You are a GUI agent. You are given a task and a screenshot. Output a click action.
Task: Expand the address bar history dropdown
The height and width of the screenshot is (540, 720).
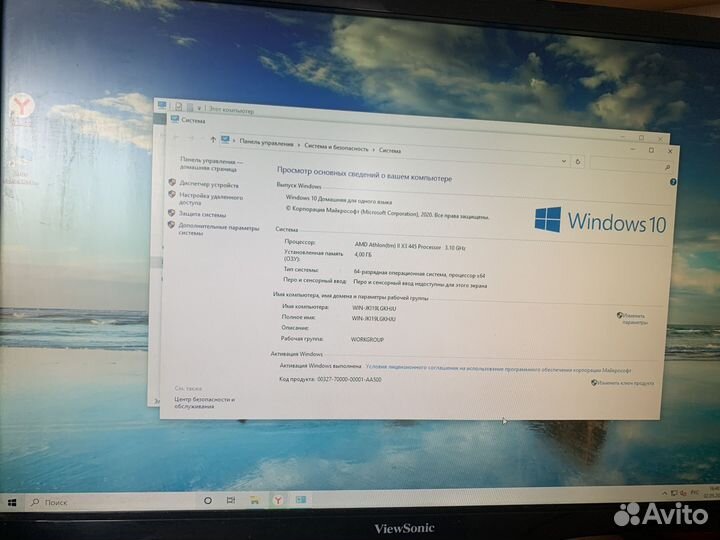point(563,161)
